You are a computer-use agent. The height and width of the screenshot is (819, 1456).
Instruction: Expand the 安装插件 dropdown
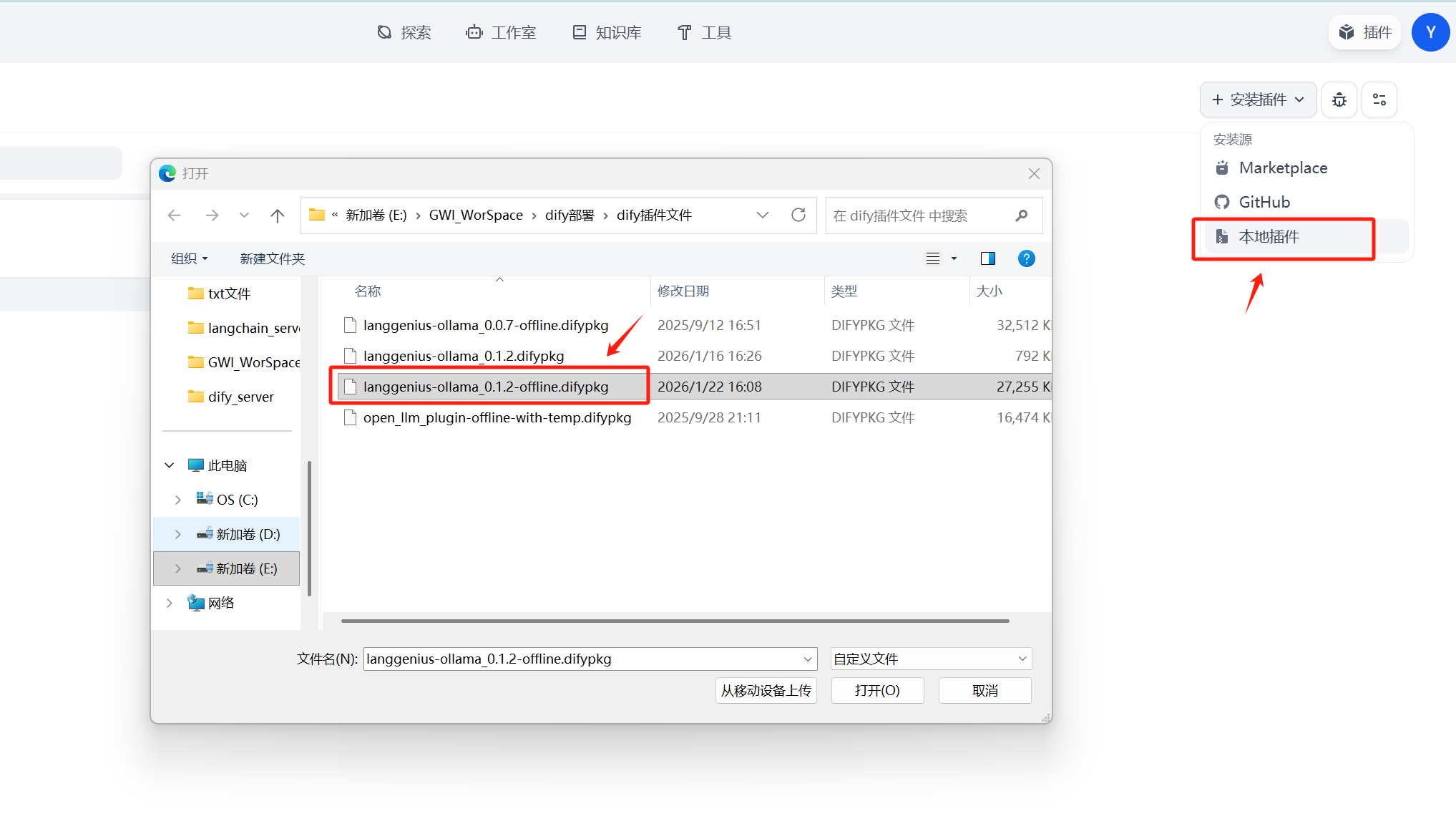1258,100
